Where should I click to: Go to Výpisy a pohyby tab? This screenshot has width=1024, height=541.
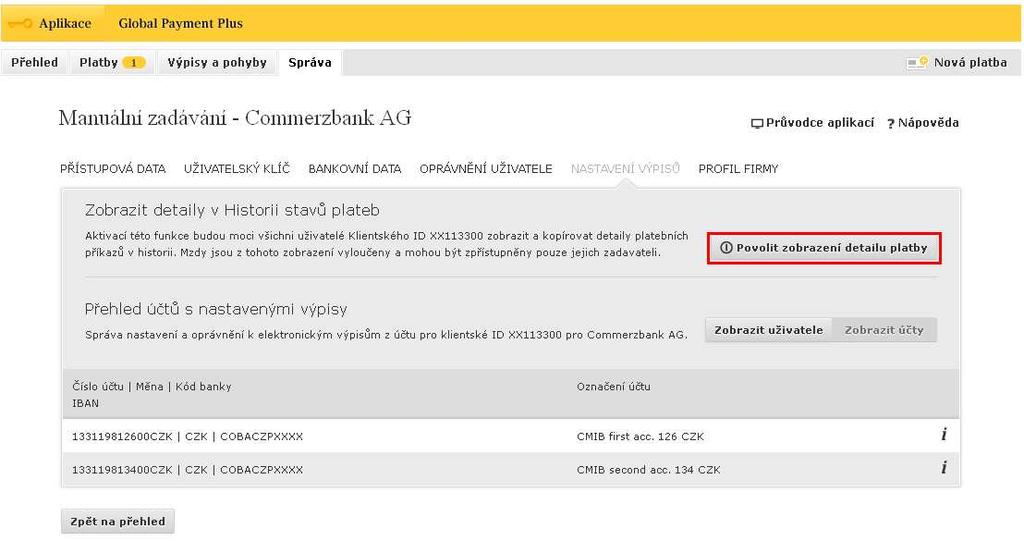point(217,63)
